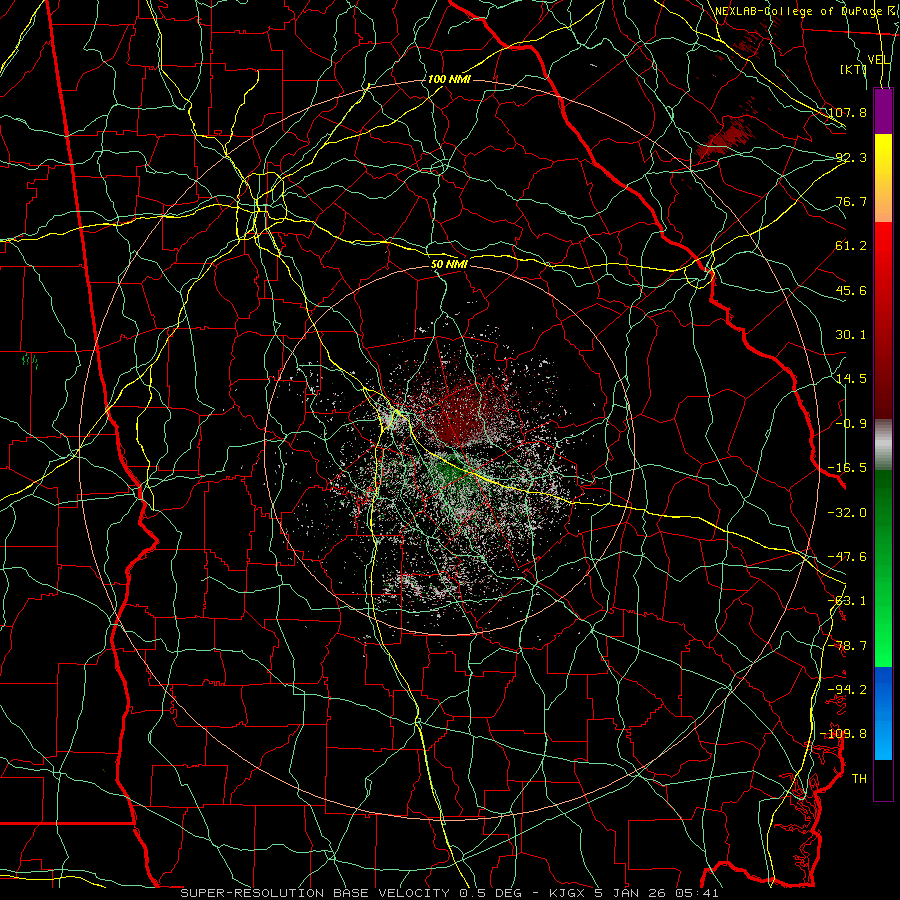This screenshot has height=900, width=900.
Task: Click the purple segment of velocity color bar
Action: pos(883,112)
